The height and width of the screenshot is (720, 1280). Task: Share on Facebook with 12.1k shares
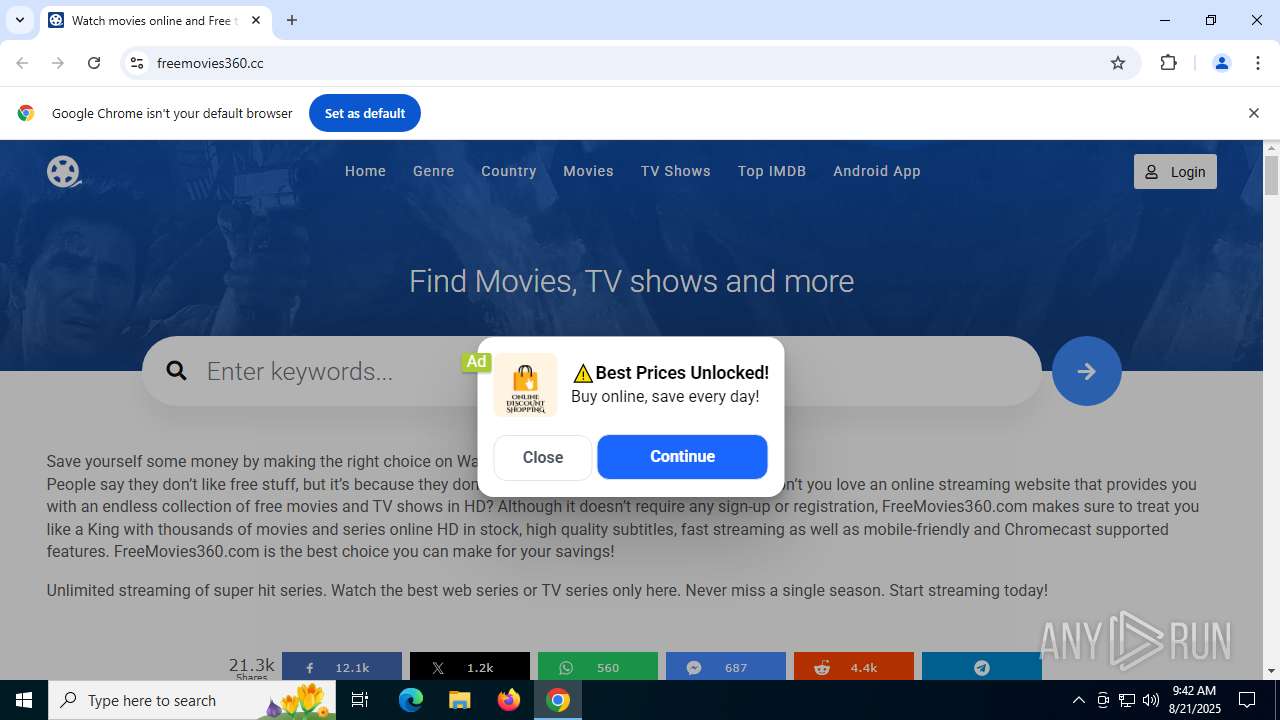(342, 667)
